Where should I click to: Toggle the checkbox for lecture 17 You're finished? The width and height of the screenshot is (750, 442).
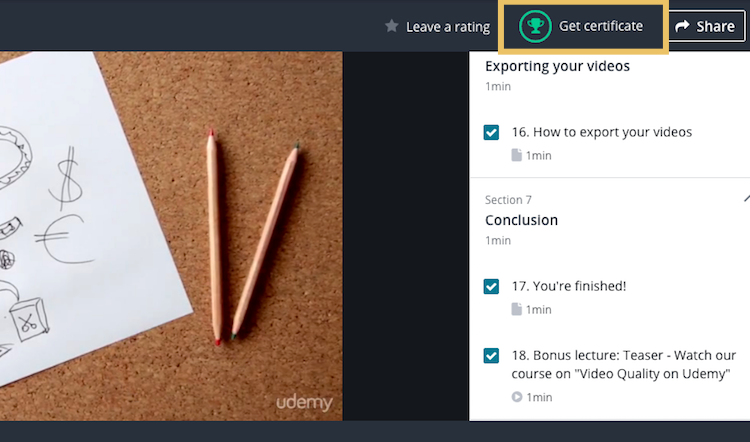pyautogui.click(x=491, y=287)
